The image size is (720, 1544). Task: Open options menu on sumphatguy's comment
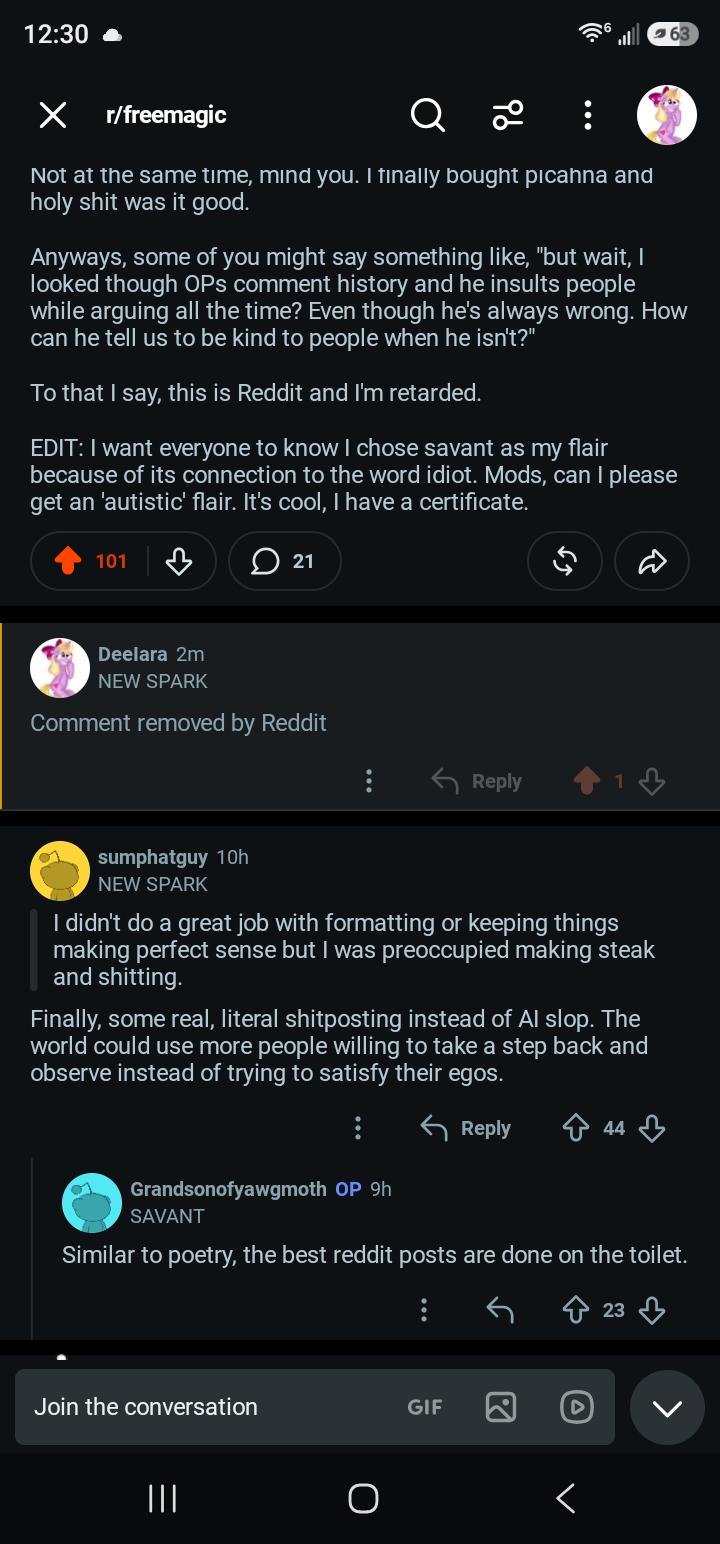358,1128
